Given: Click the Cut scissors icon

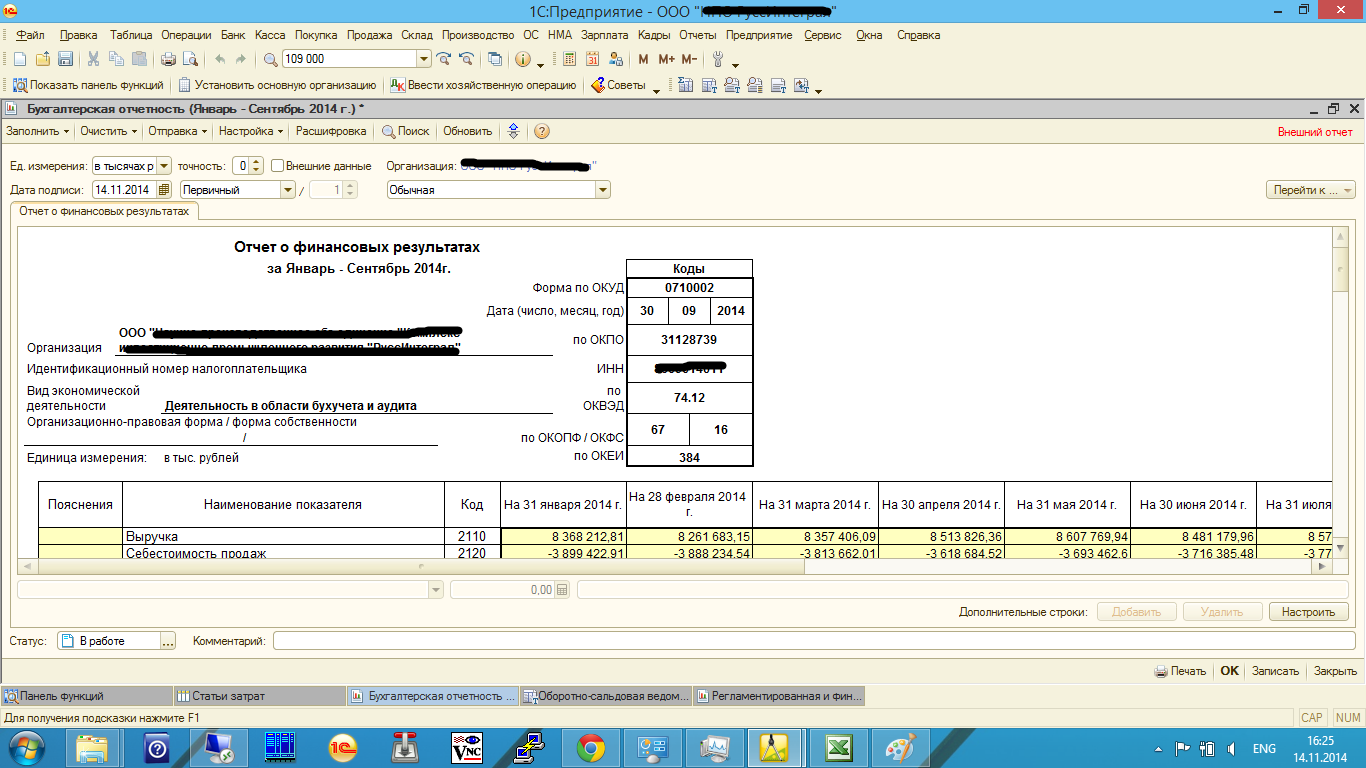Looking at the screenshot, I should pos(94,59).
